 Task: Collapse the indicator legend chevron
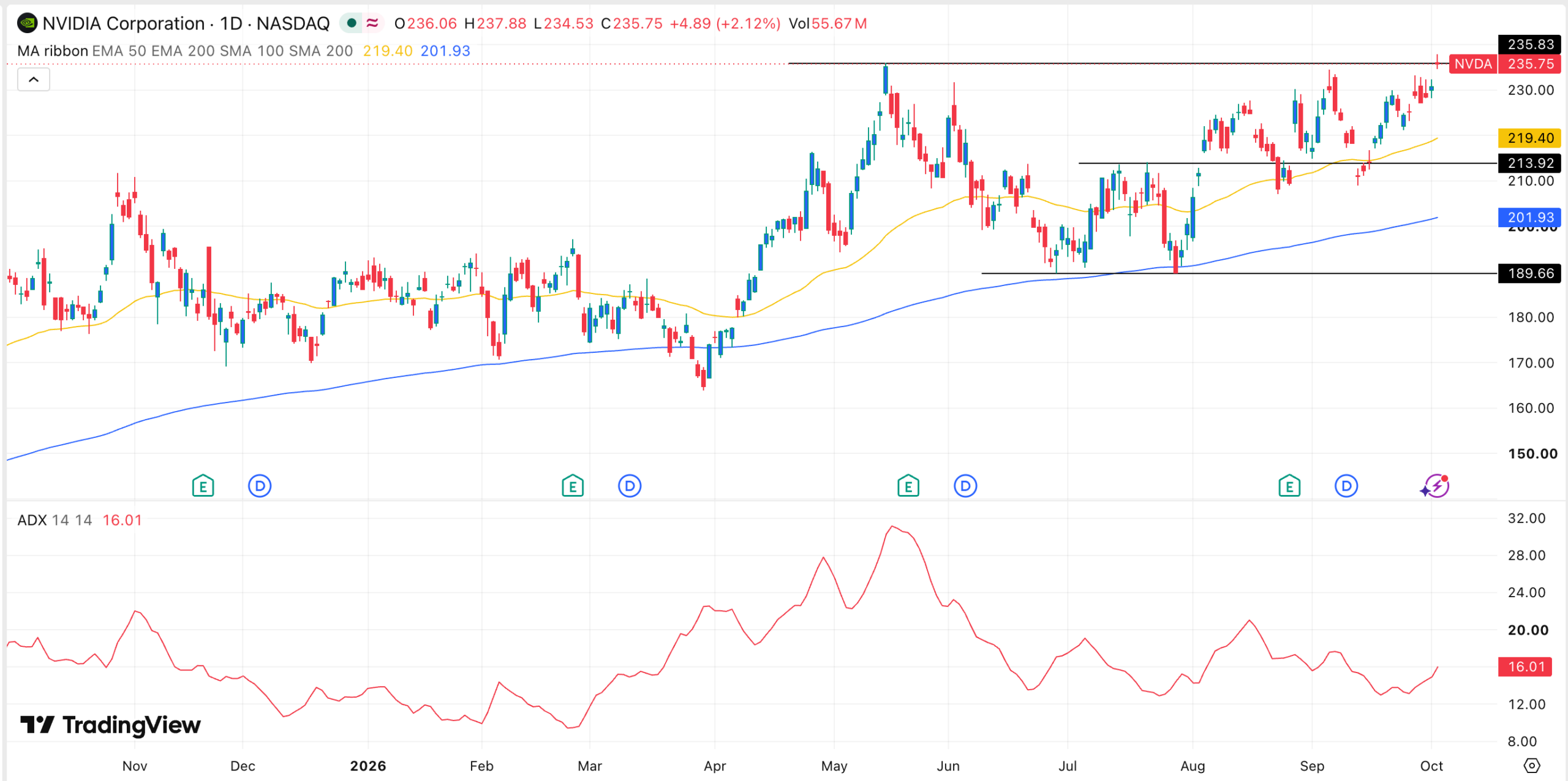click(34, 80)
